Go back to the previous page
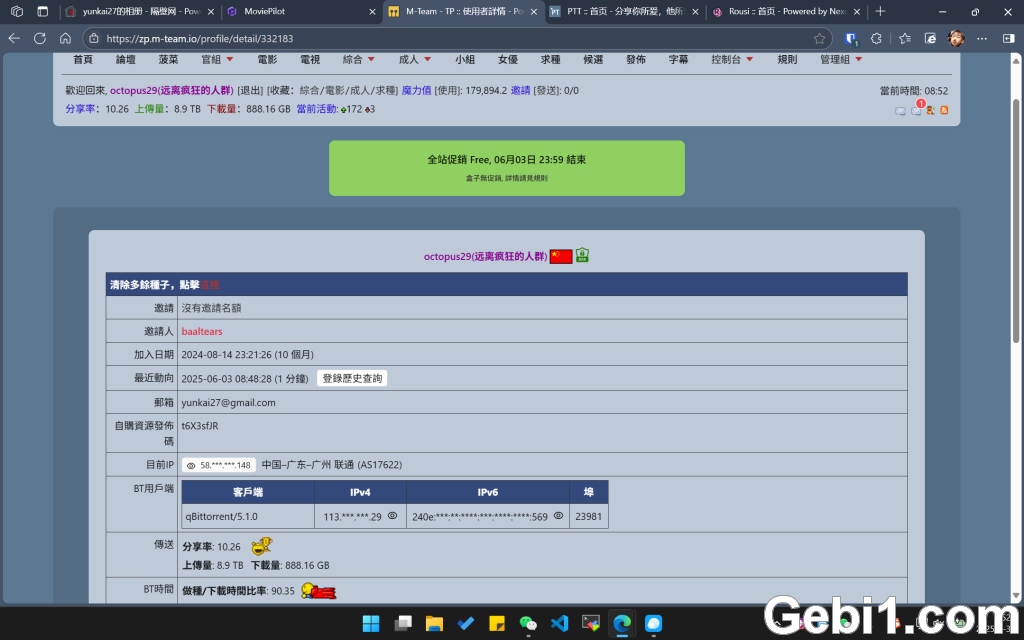 (14, 39)
